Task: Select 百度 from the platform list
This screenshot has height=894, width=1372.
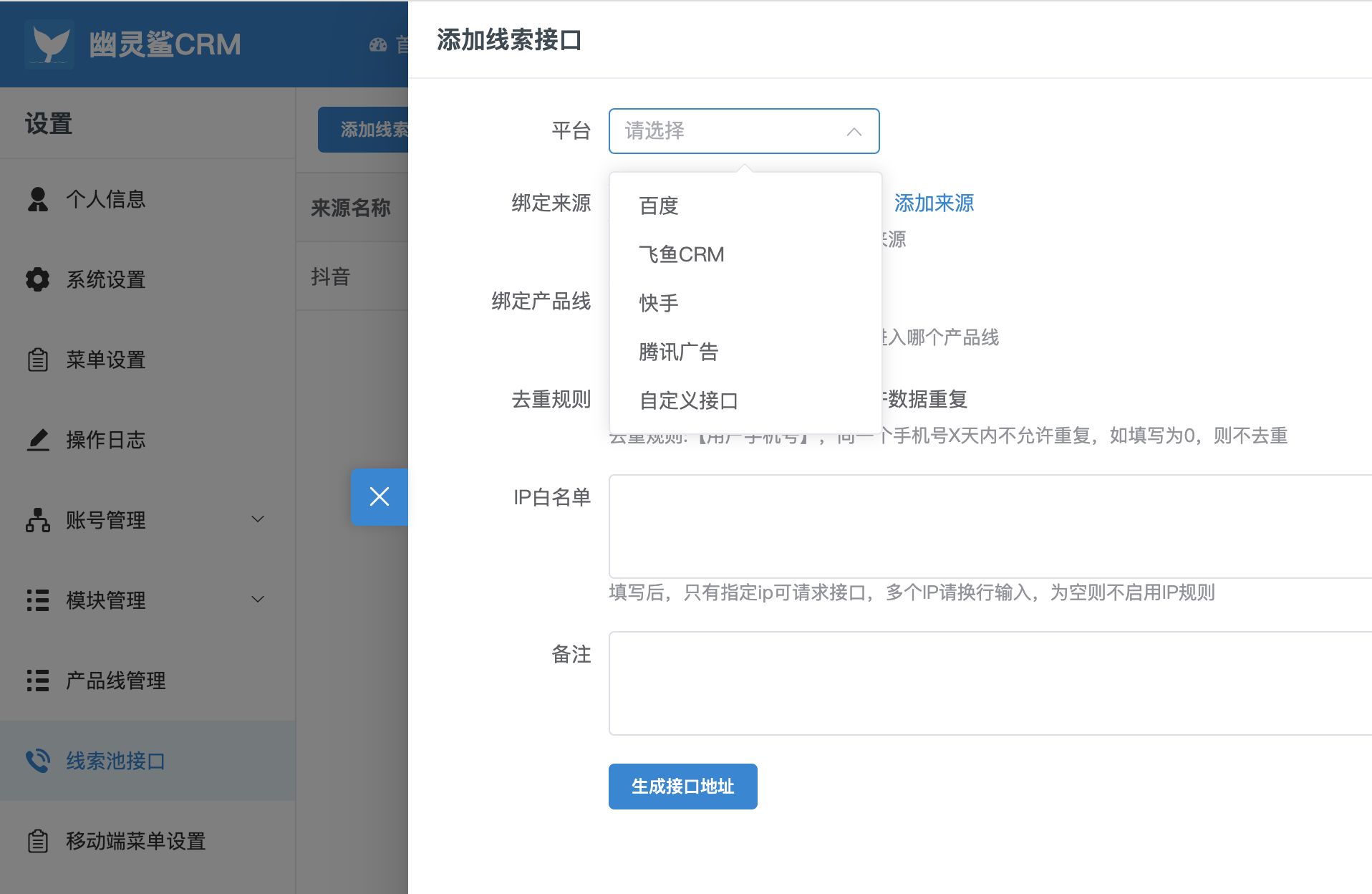Action: 745,206
